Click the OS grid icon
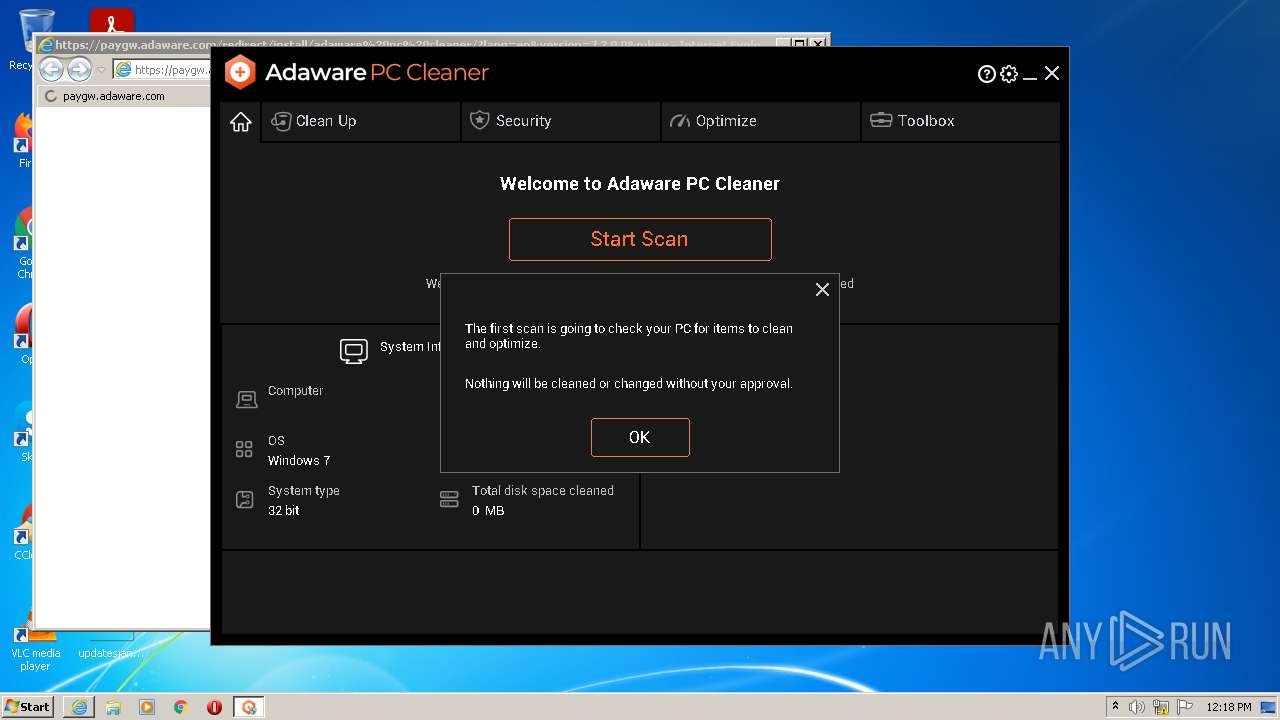 point(244,450)
